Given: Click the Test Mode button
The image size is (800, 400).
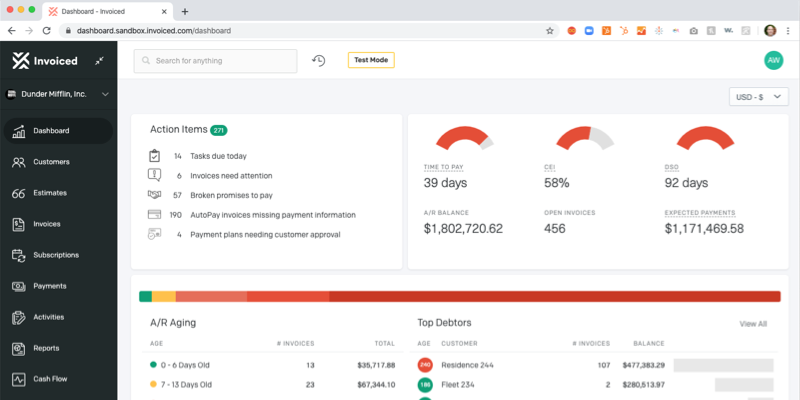Looking at the screenshot, I should [371, 60].
